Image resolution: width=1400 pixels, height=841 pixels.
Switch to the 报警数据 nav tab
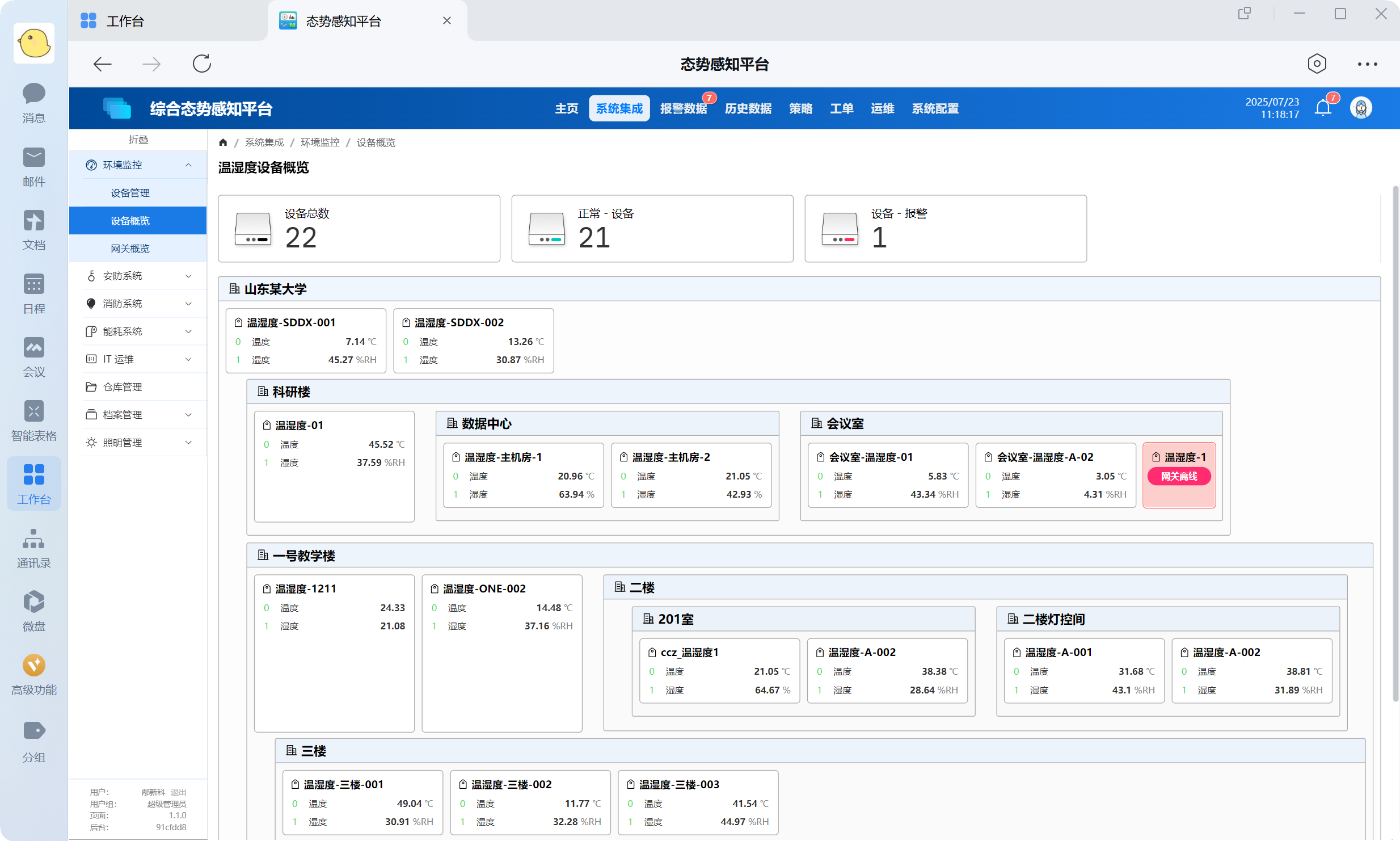683,108
